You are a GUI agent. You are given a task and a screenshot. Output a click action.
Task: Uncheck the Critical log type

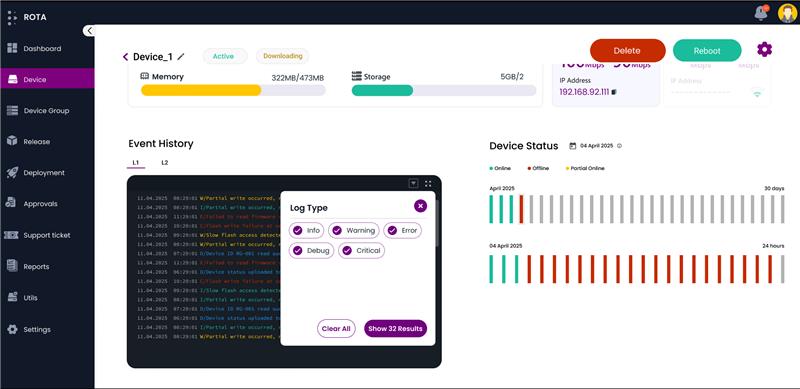point(361,251)
